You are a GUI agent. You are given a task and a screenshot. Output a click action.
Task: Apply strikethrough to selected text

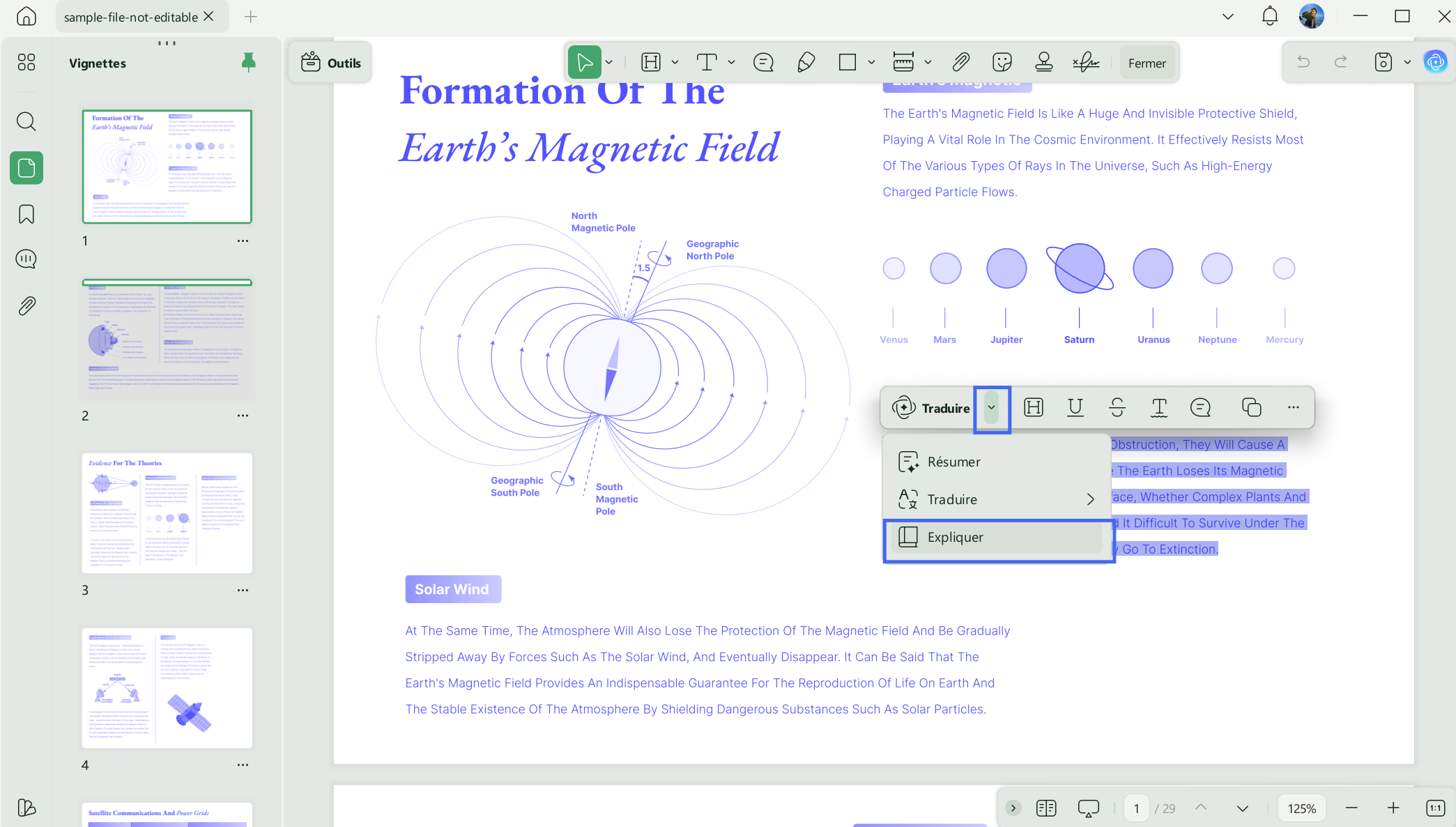tap(1117, 407)
